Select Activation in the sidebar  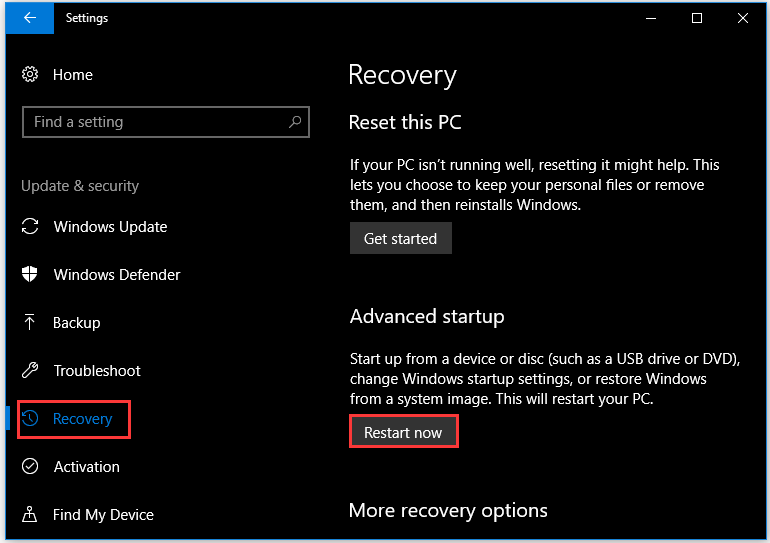tap(86, 466)
